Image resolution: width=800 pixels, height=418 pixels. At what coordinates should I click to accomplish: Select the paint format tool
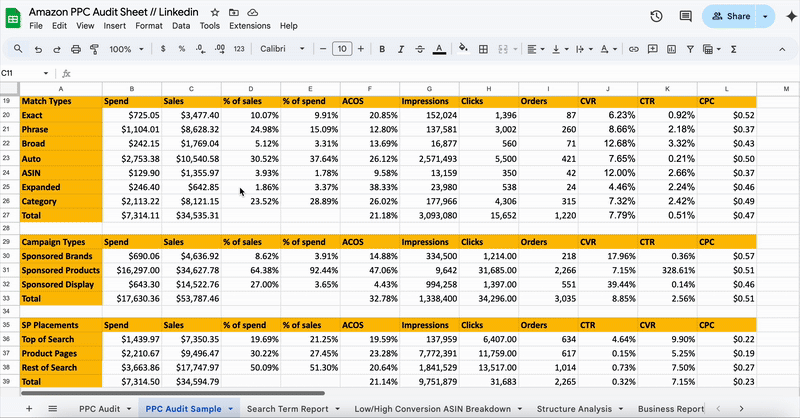(x=94, y=49)
